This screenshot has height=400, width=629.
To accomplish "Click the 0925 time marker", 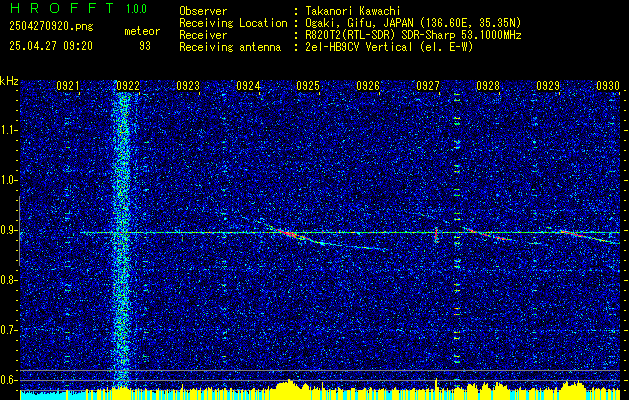I will pos(308,85).
